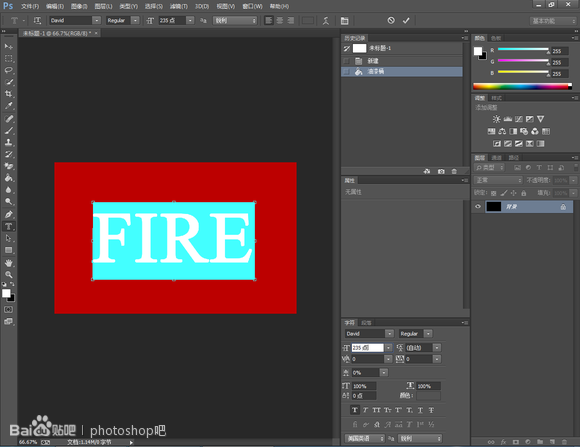Click the foreground color swatch in toolbox
This screenshot has width=580, height=447.
pos(6,293)
